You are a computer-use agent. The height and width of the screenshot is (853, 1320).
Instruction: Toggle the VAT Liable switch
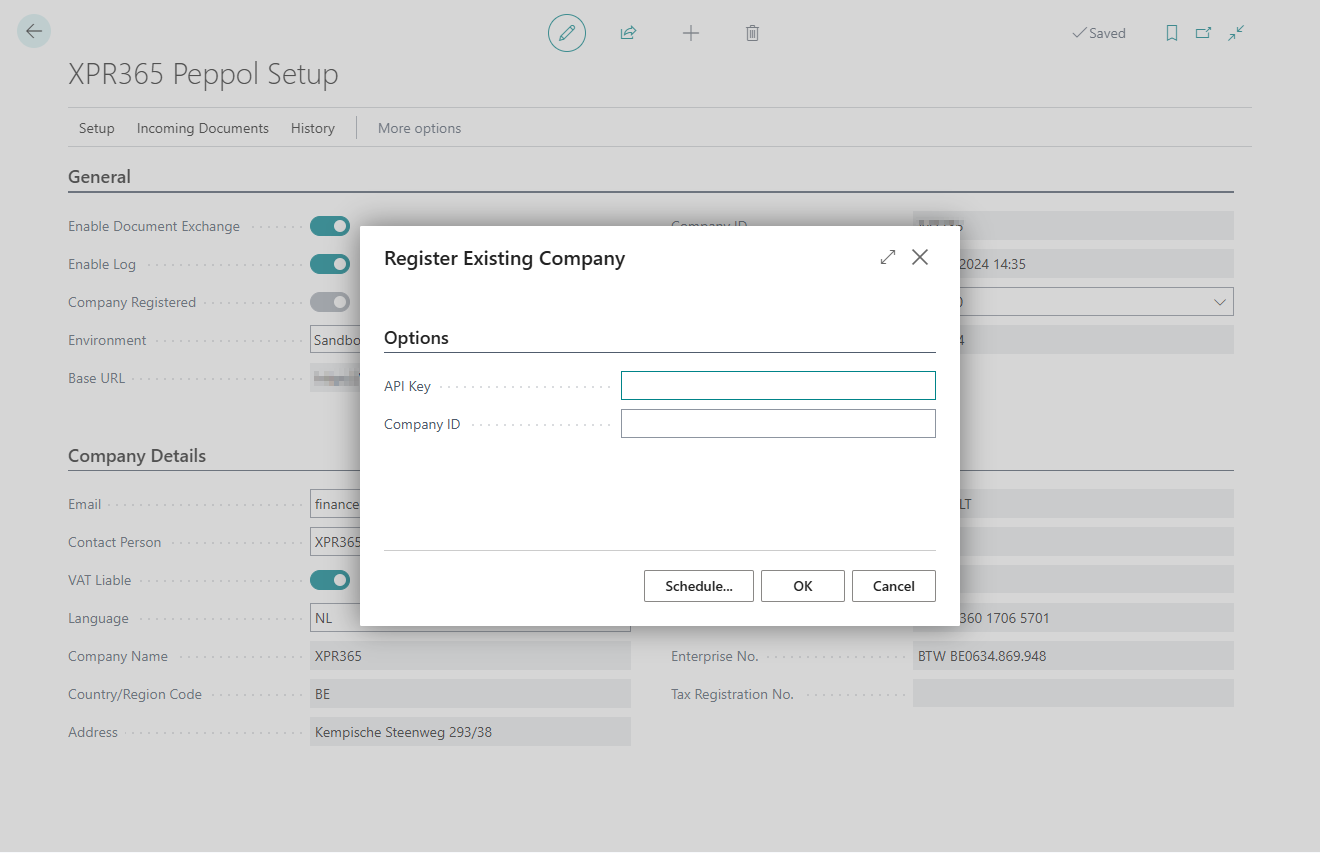coord(330,580)
